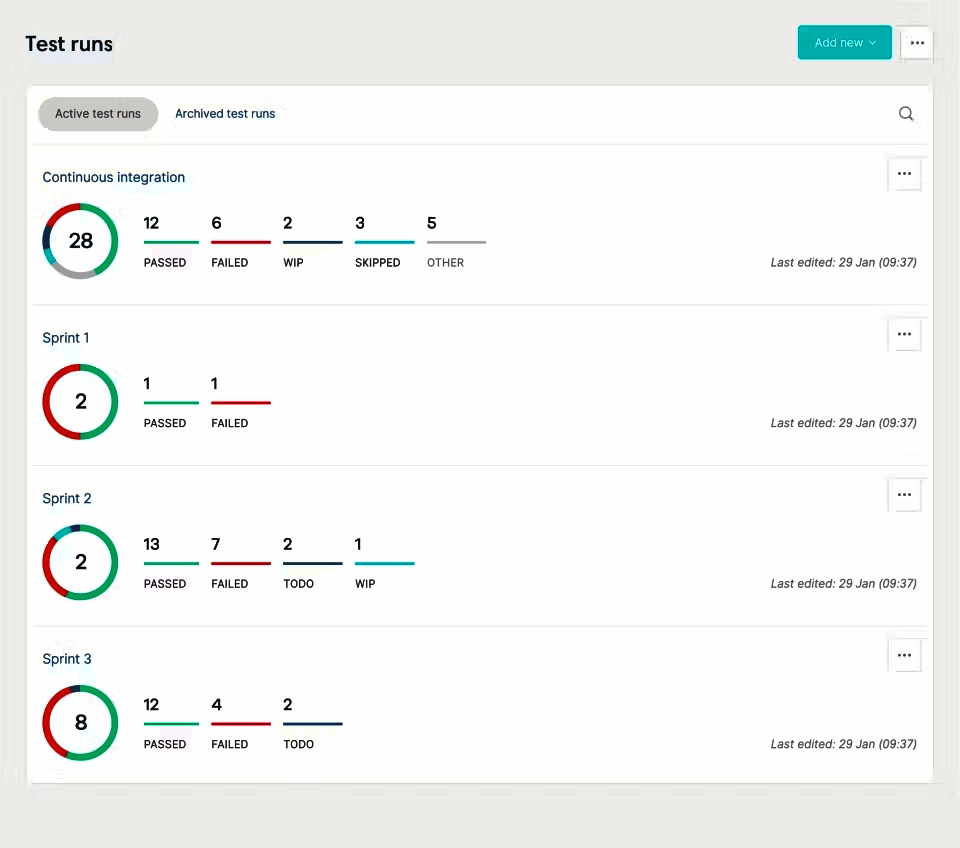Open Sprint 2 three-dot menu
960x848 pixels.
coord(904,495)
